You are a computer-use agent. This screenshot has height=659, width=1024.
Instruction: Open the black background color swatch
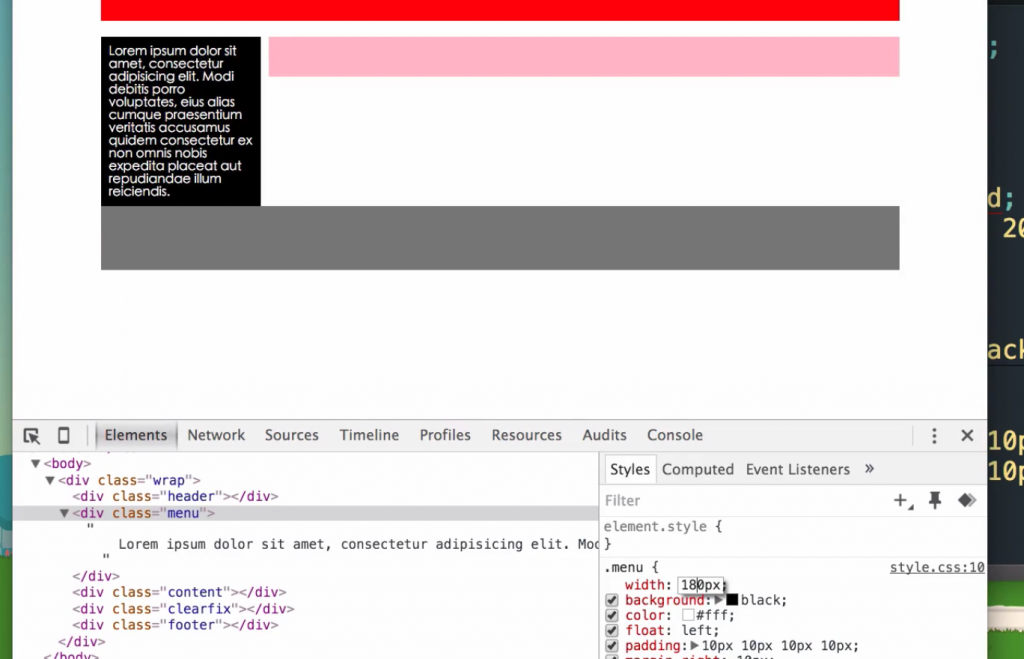[732, 600]
